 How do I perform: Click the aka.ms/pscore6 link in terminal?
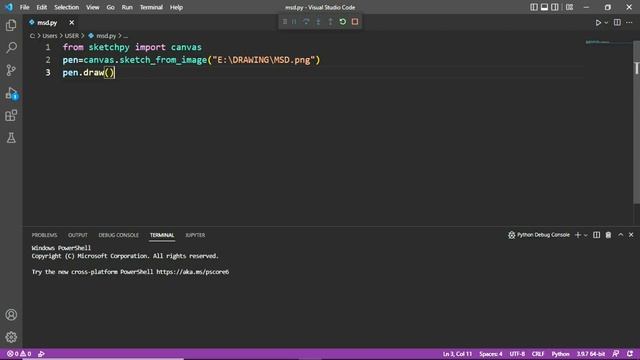193,272
